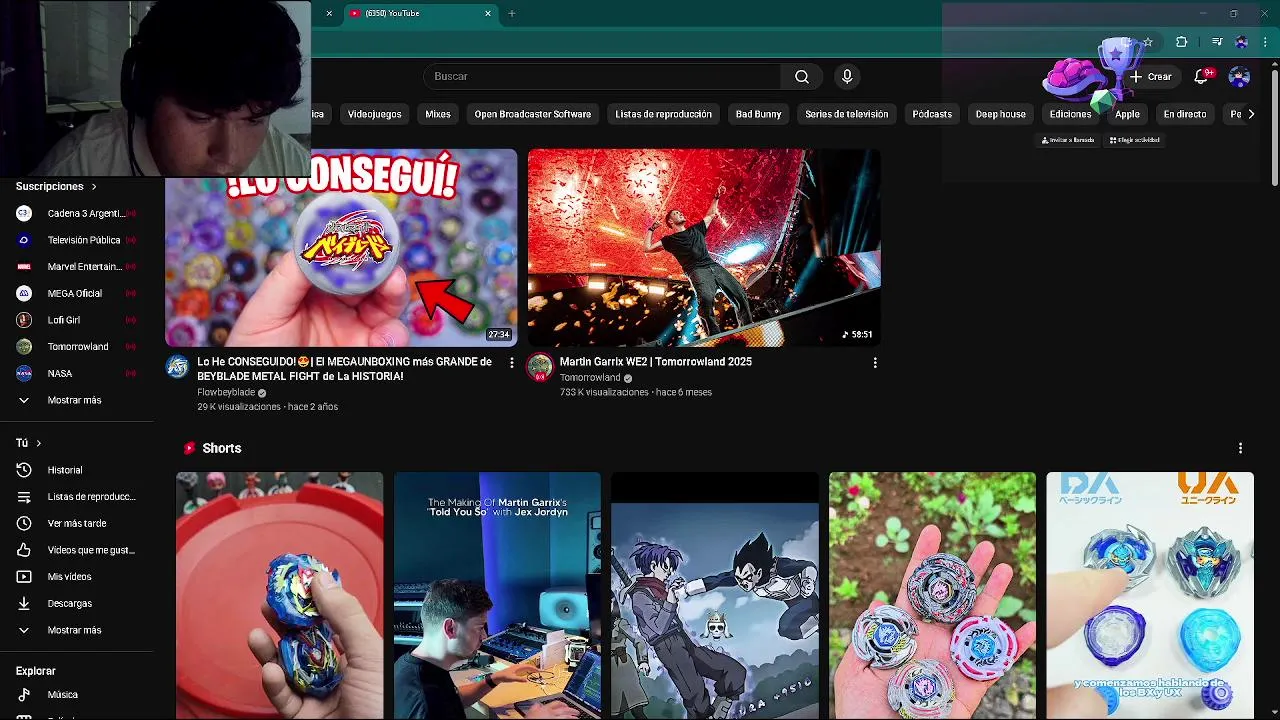This screenshot has height=720, width=1280.
Task: Open Lofi Girl subscription channel
Action: 76,320
